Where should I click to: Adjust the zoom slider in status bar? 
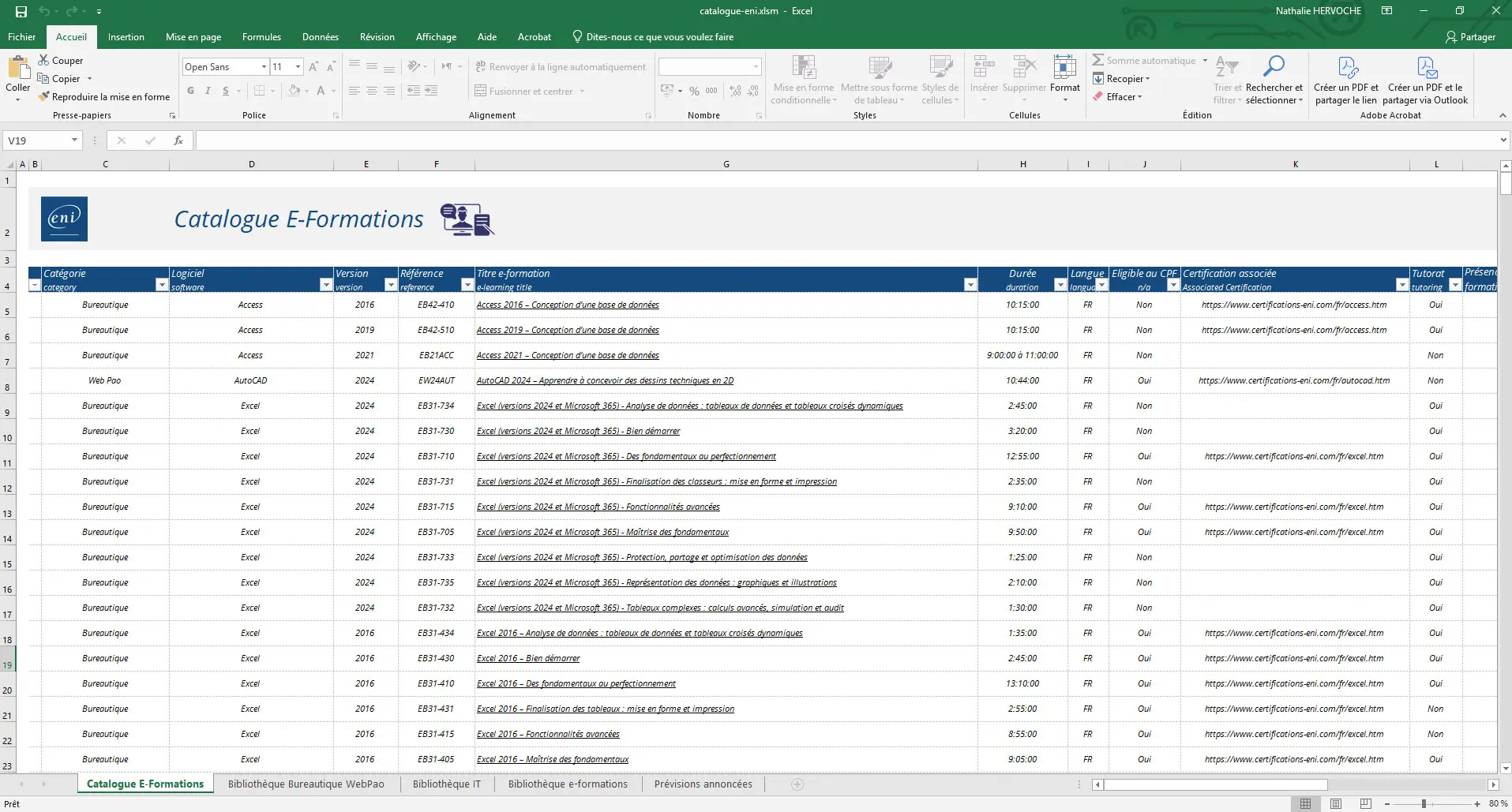click(x=1424, y=804)
